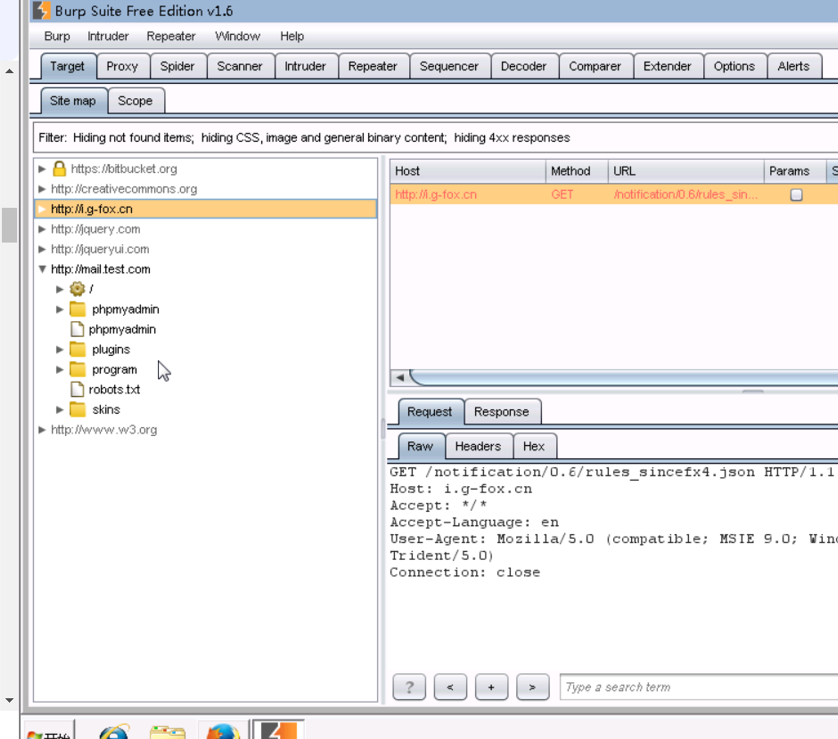Switch to the Response tab

click(501, 412)
